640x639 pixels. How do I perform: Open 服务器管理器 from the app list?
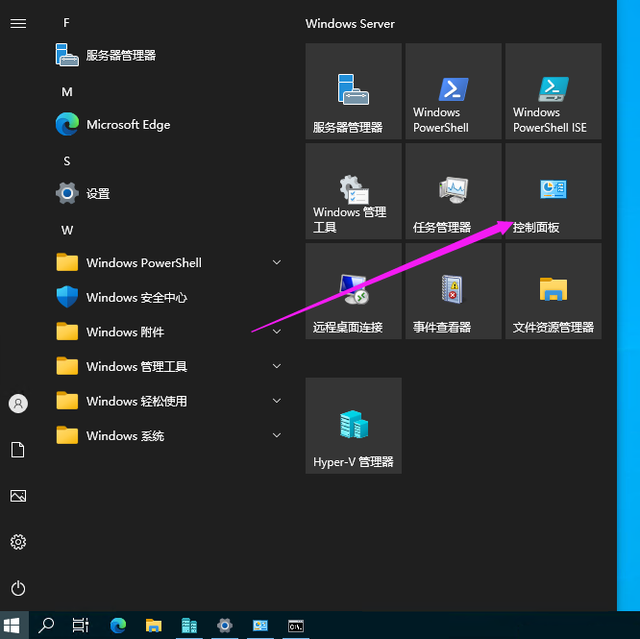[x=169, y=55]
